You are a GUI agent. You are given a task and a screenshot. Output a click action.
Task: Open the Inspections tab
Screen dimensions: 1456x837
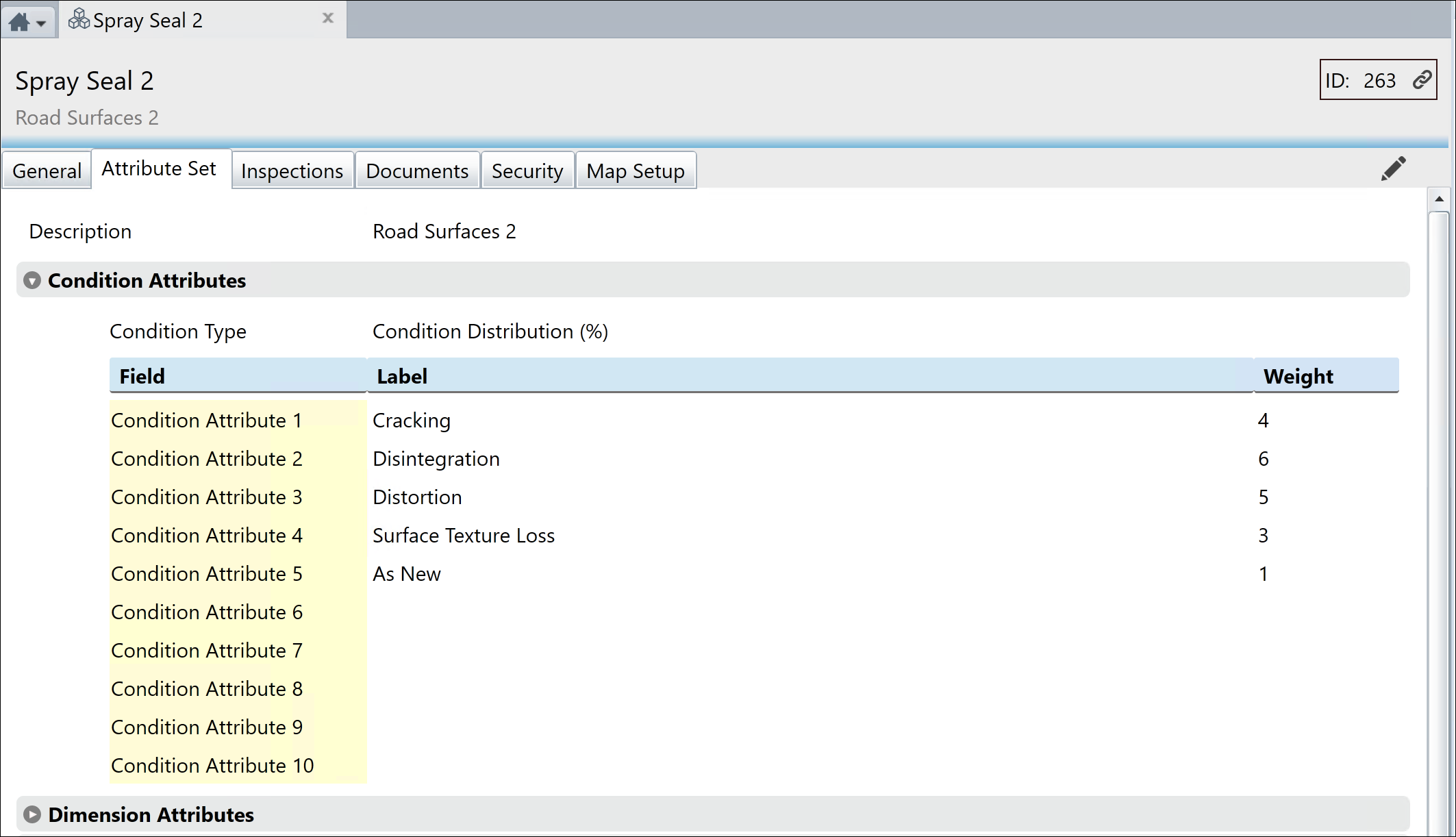tap(292, 171)
